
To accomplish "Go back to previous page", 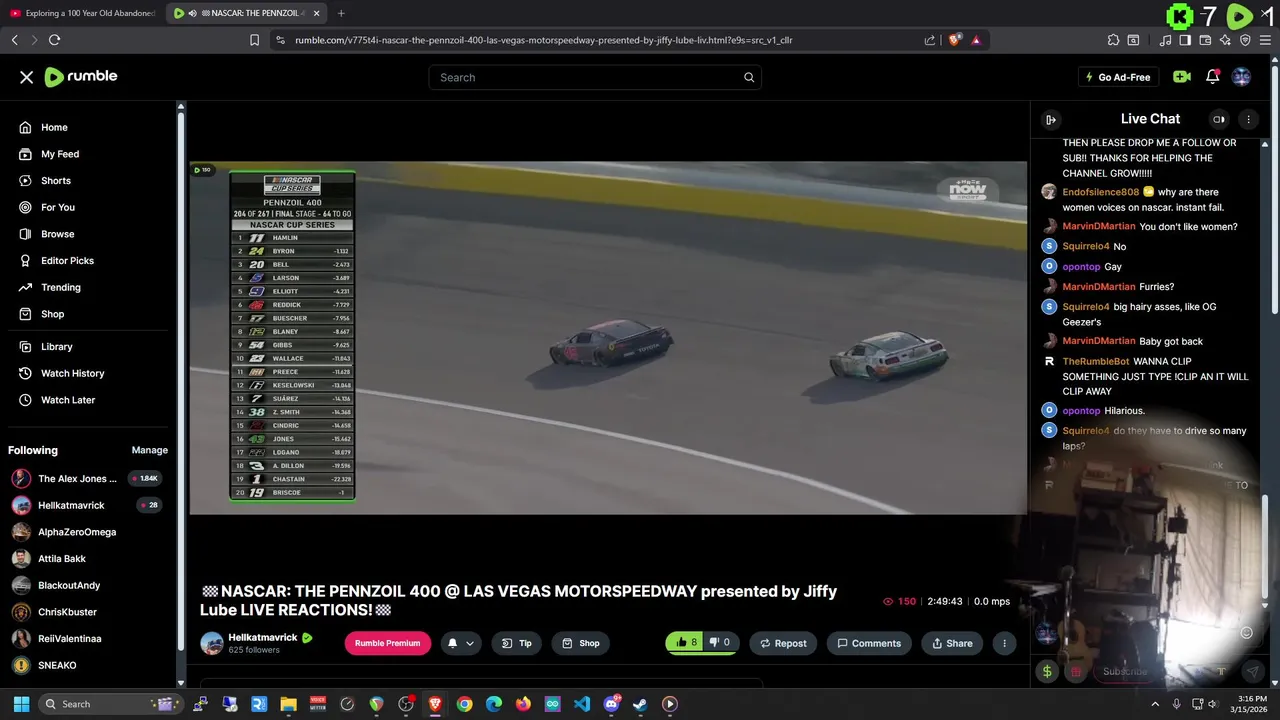I will pyautogui.click(x=15, y=40).
